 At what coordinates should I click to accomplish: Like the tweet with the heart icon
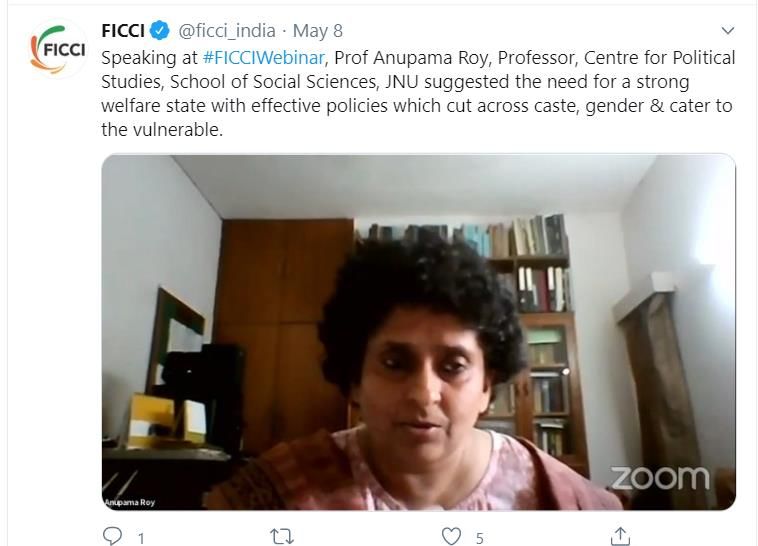tap(452, 536)
